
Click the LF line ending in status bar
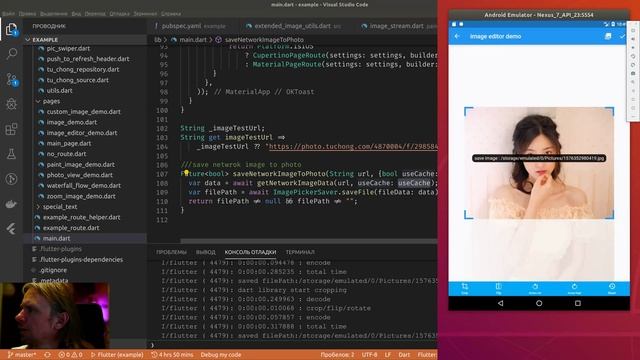pyautogui.click(x=388, y=355)
